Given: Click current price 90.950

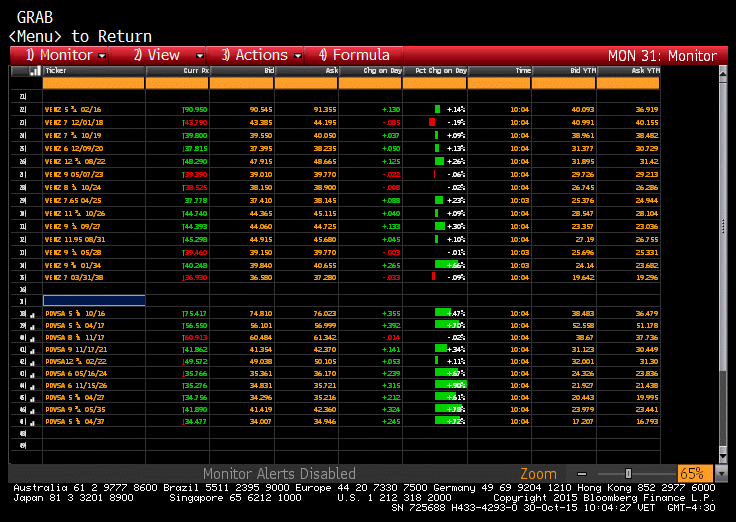Looking at the screenshot, I should (195, 110).
